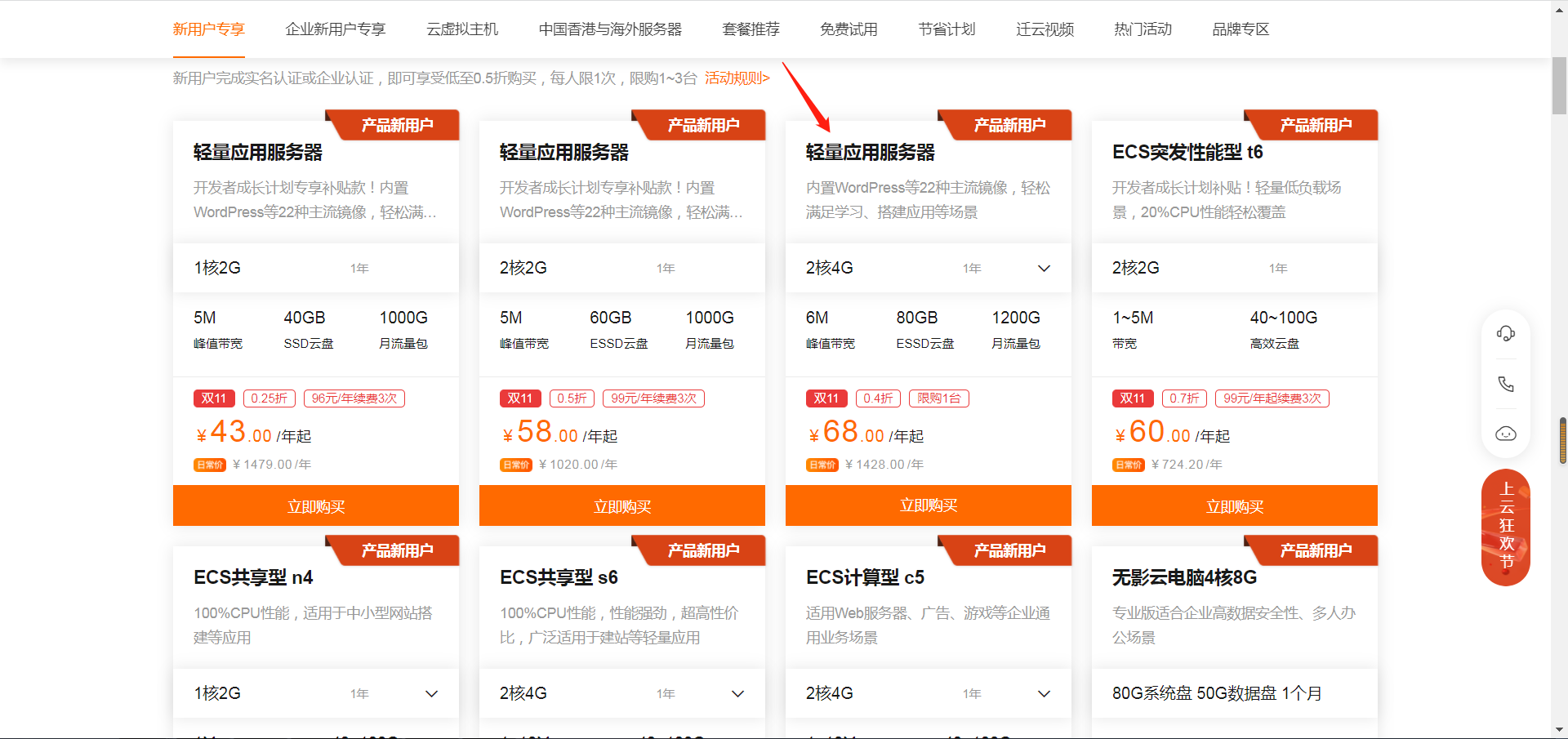Buy the 43.00 yuan 1核2G server
This screenshot has height=739, width=1568.
click(x=316, y=506)
